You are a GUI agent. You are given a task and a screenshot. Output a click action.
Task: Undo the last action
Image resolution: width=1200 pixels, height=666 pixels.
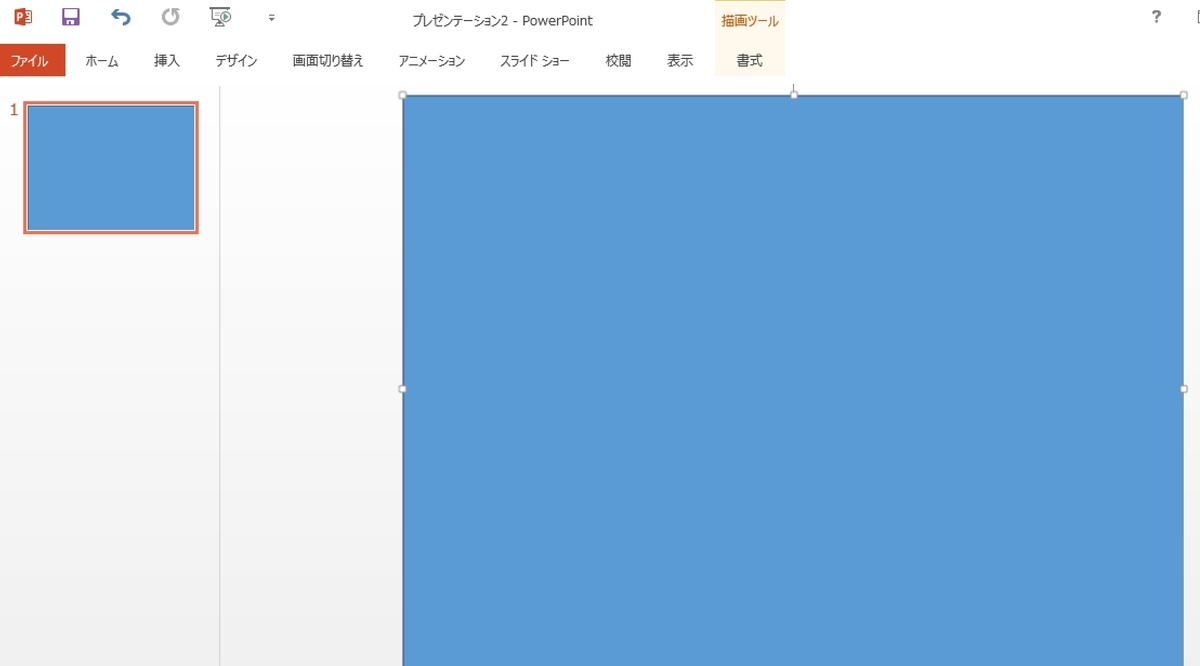[x=121, y=17]
